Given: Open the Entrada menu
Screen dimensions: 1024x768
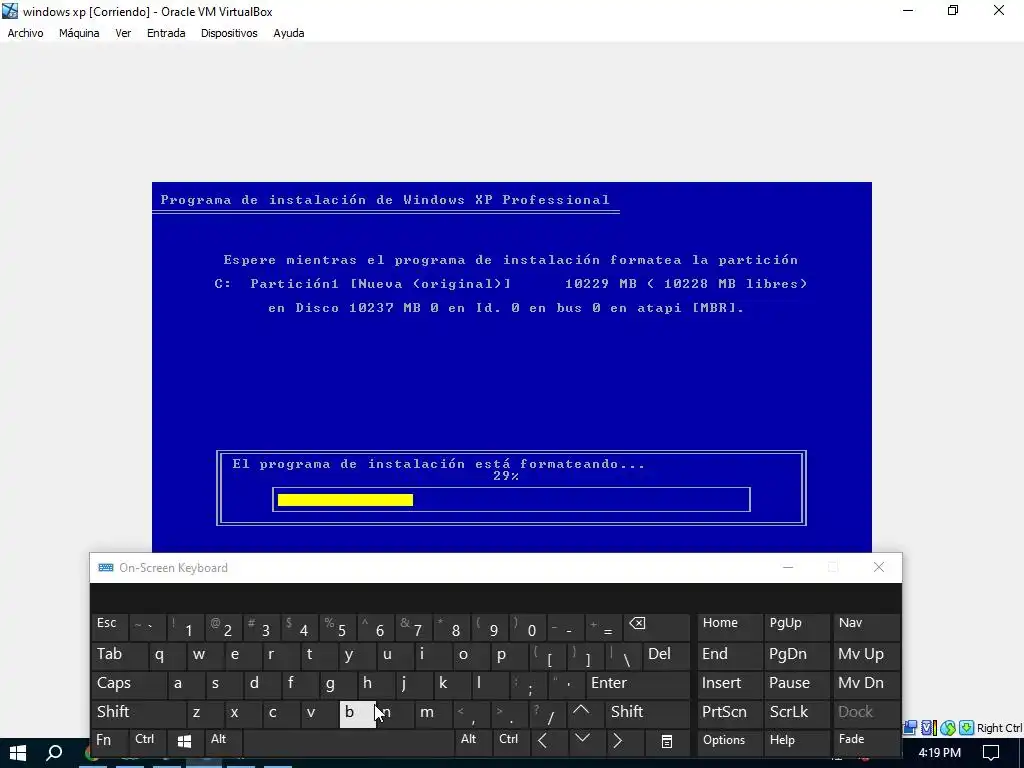Looking at the screenshot, I should 166,33.
